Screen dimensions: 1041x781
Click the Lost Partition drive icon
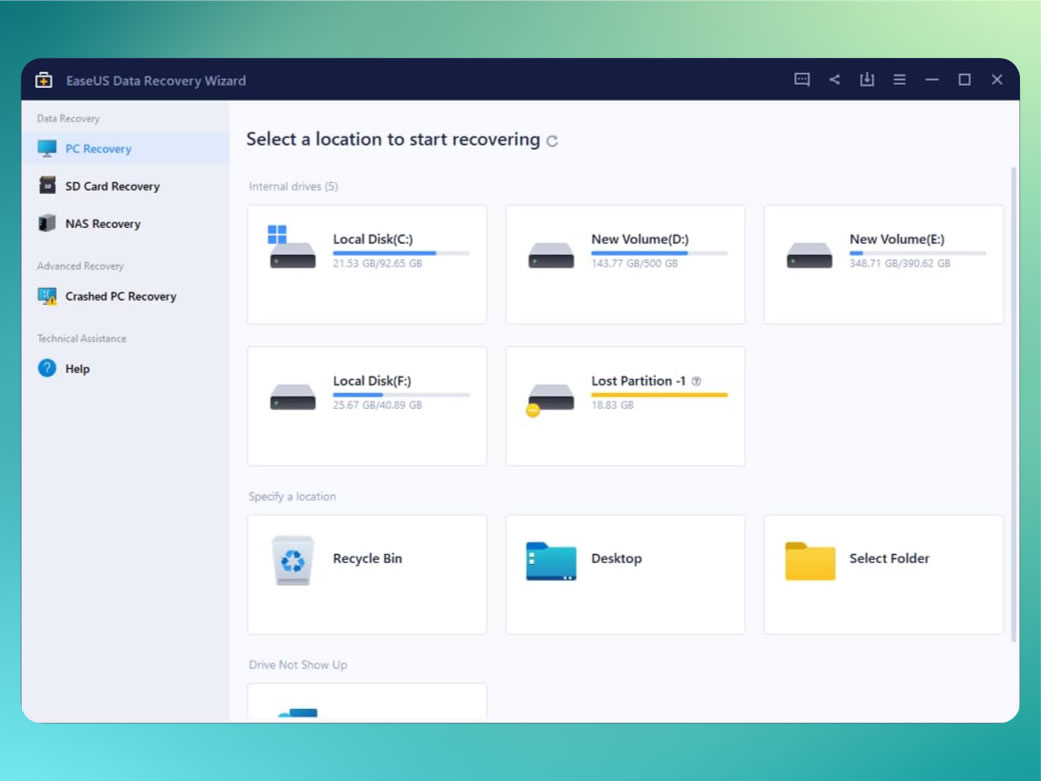[550, 400]
